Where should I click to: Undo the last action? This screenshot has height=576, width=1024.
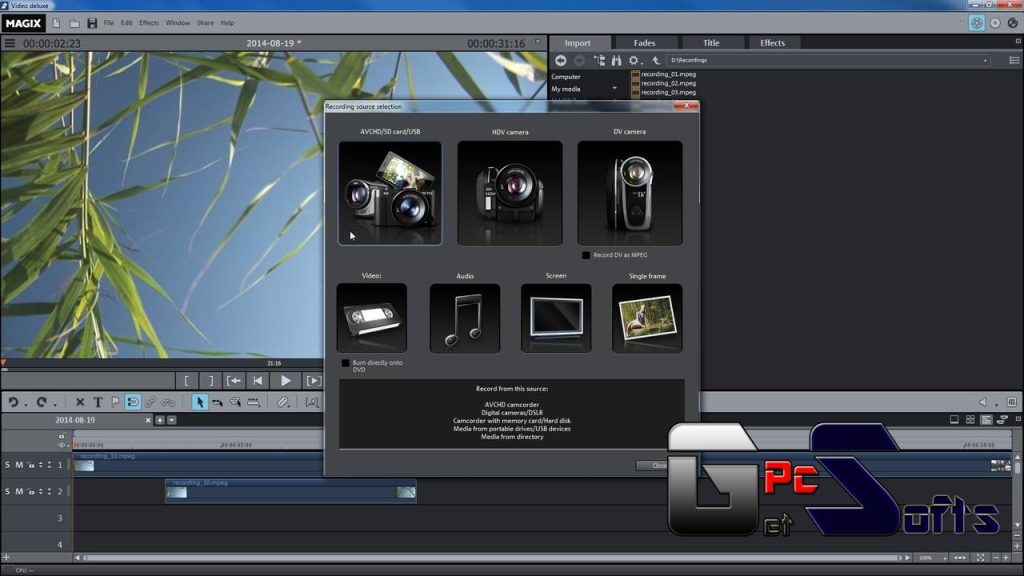(x=13, y=402)
